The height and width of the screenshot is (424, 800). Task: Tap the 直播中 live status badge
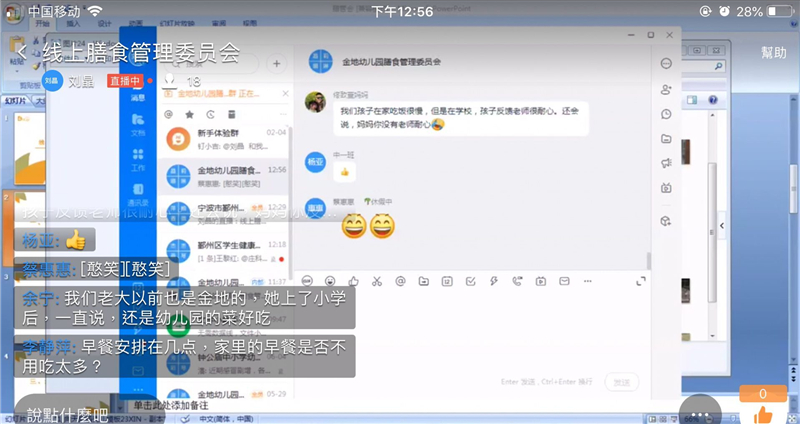point(125,81)
